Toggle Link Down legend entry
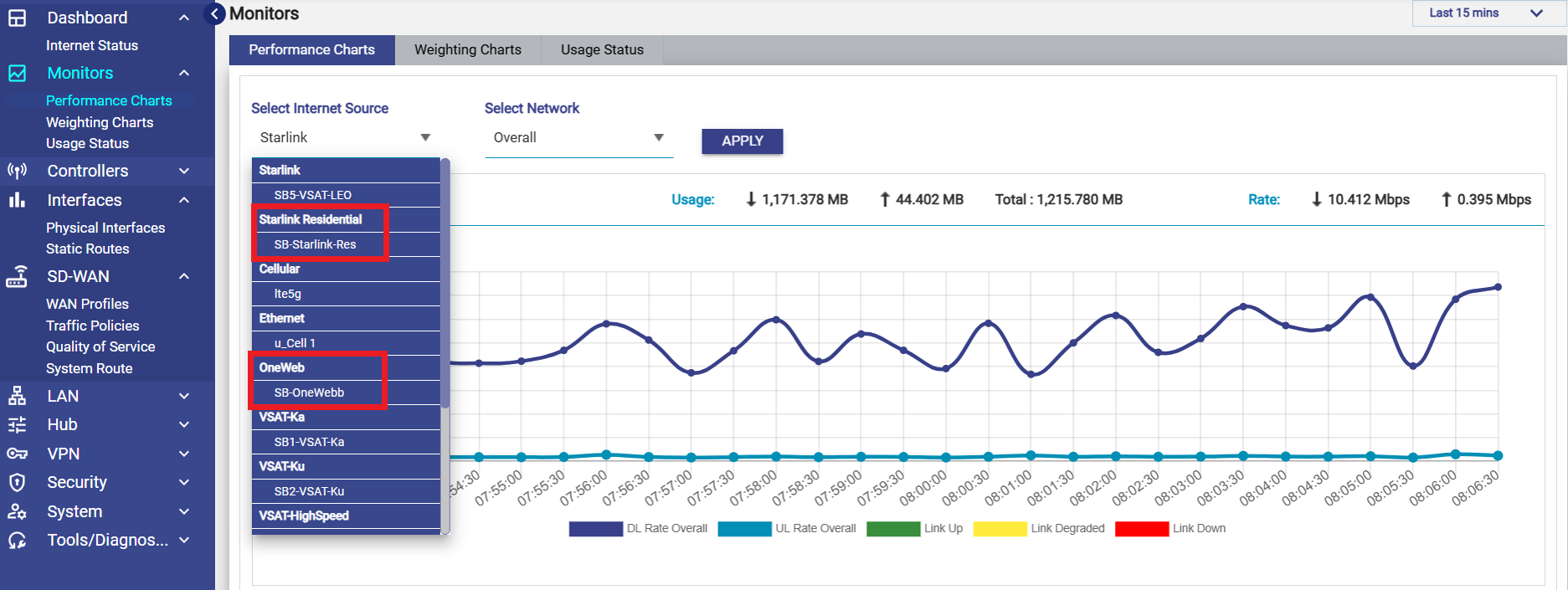Image resolution: width=1568 pixels, height=590 pixels. (x=1198, y=529)
